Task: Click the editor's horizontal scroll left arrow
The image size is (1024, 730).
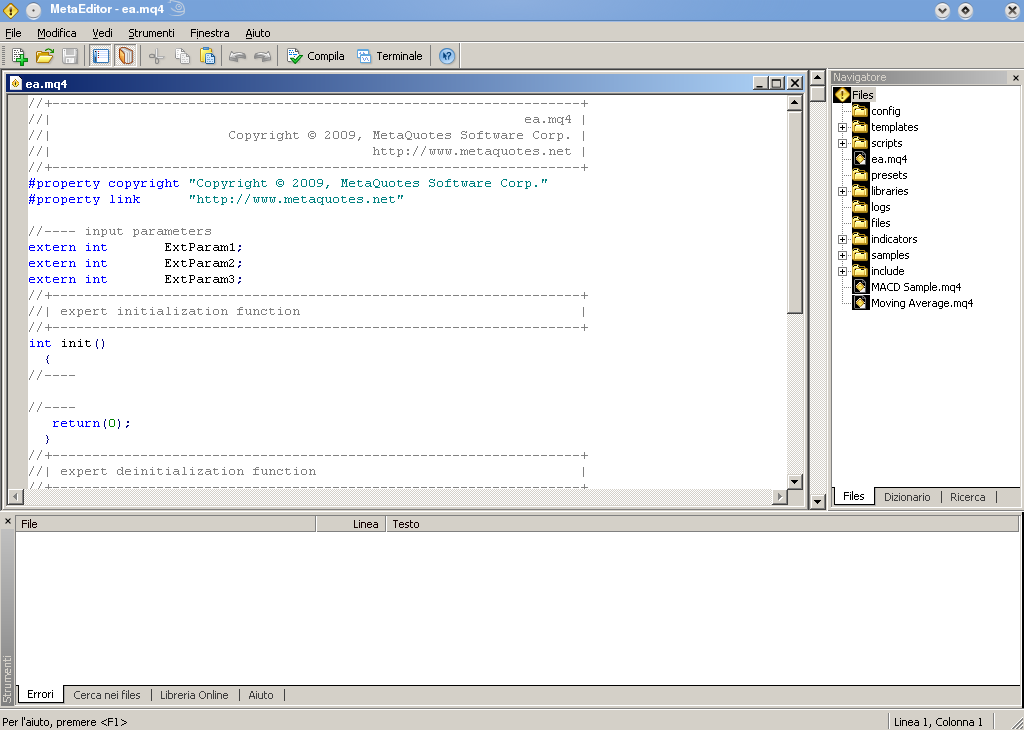Action: (15, 496)
